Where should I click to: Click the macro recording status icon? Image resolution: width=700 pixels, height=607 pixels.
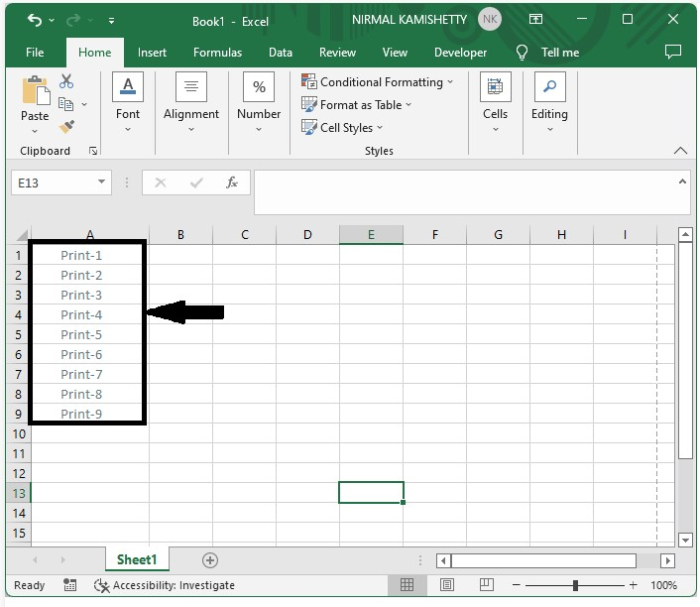[x=70, y=585]
